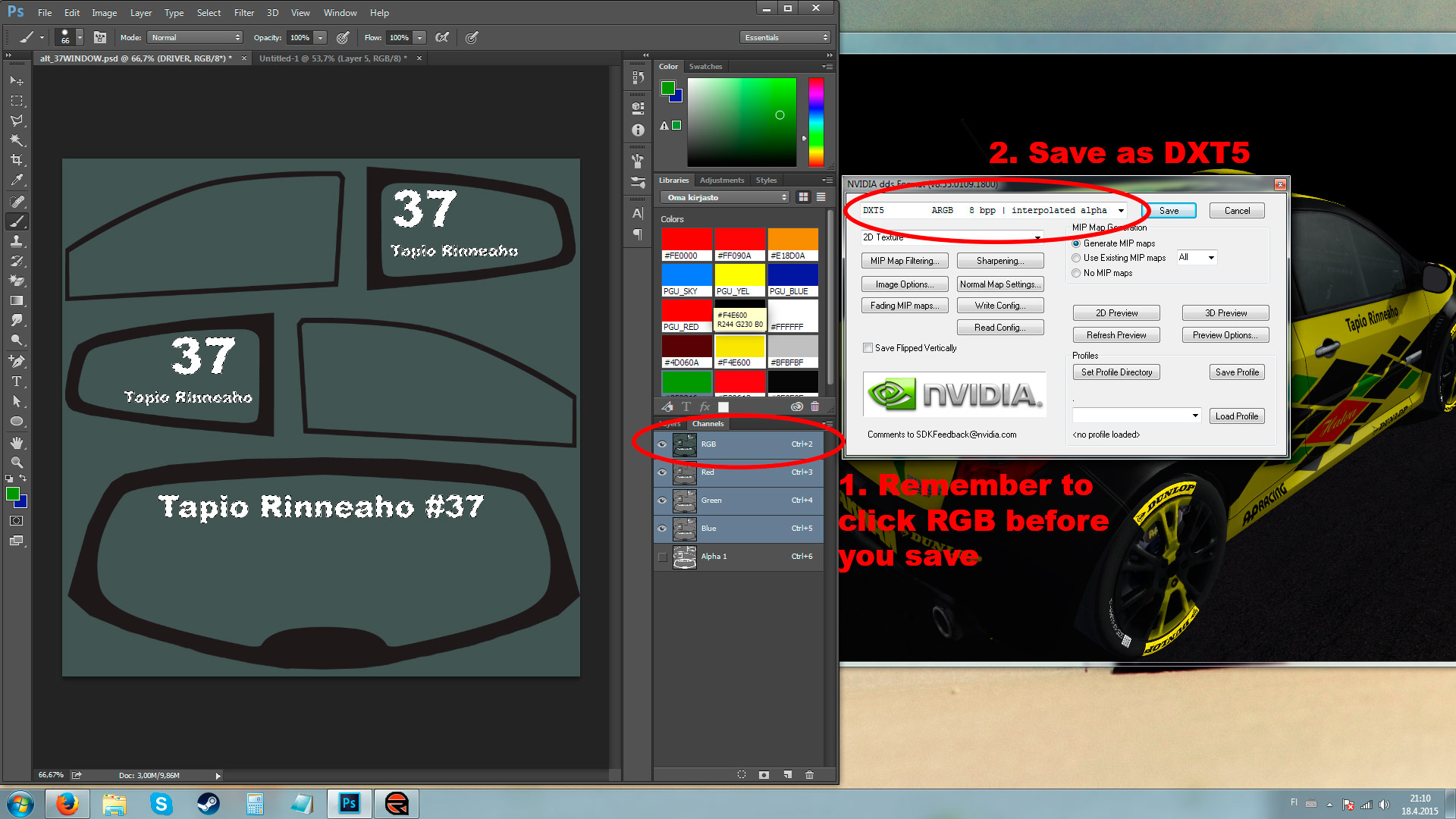This screenshot has width=1456, height=819.
Task: Select the Hand tool
Action: 17,443
